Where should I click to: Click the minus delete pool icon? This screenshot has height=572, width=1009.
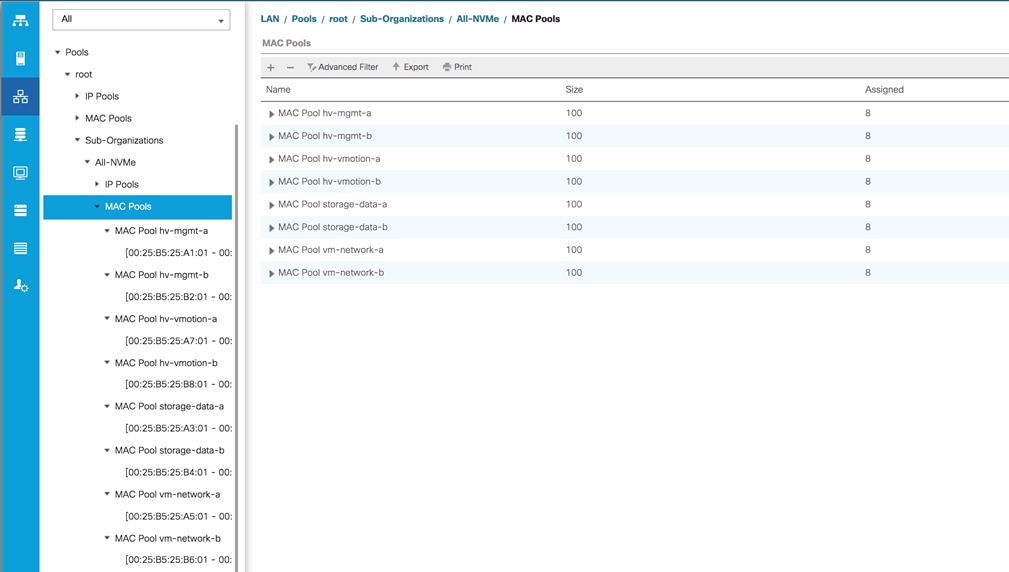[x=290, y=67]
